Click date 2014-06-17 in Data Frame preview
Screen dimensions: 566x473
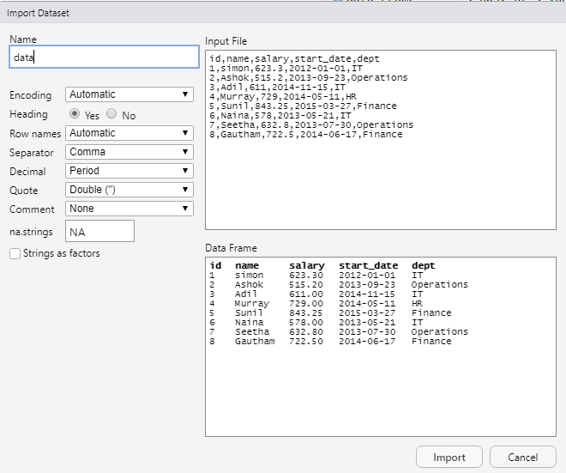(x=367, y=341)
